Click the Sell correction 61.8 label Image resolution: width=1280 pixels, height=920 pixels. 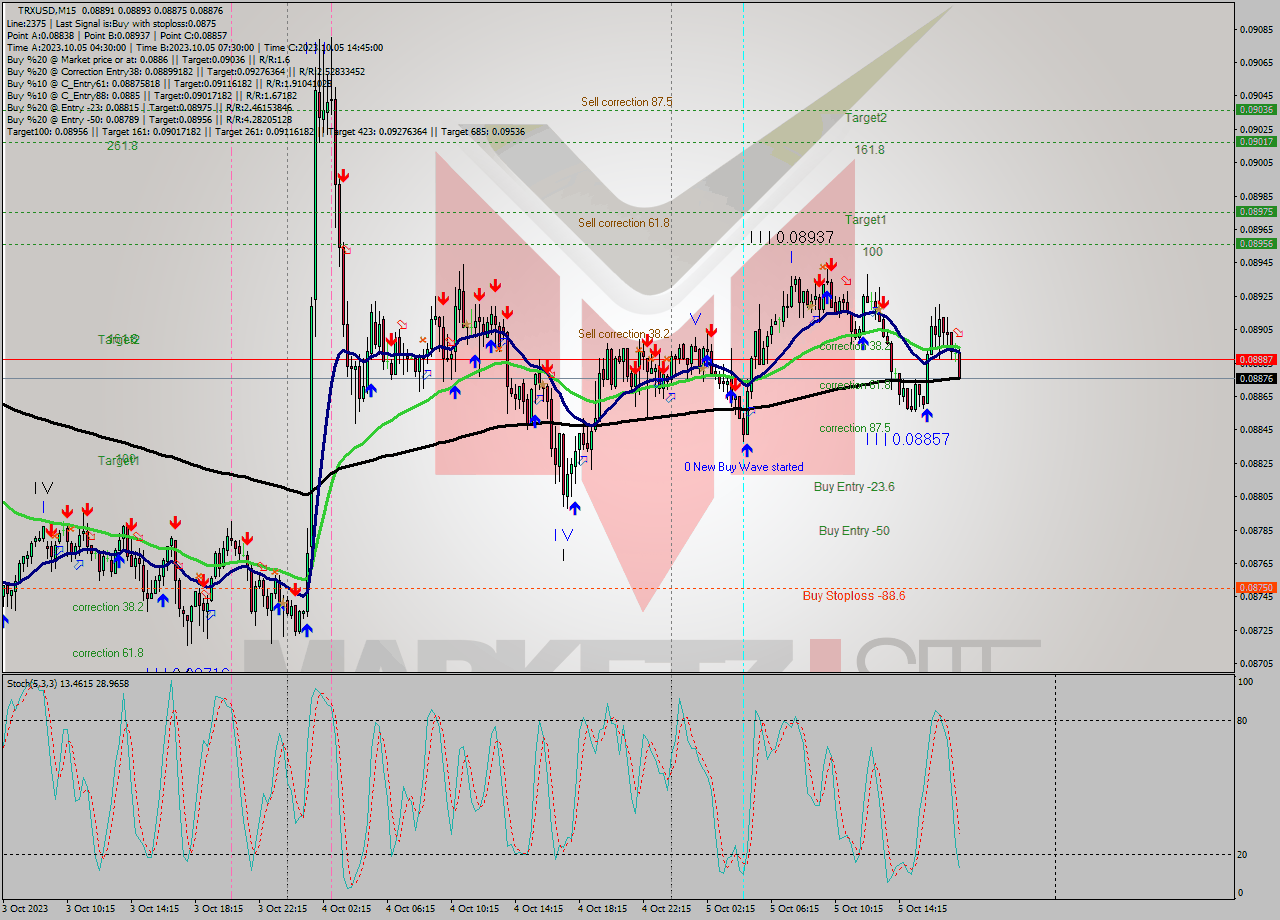tap(623, 223)
